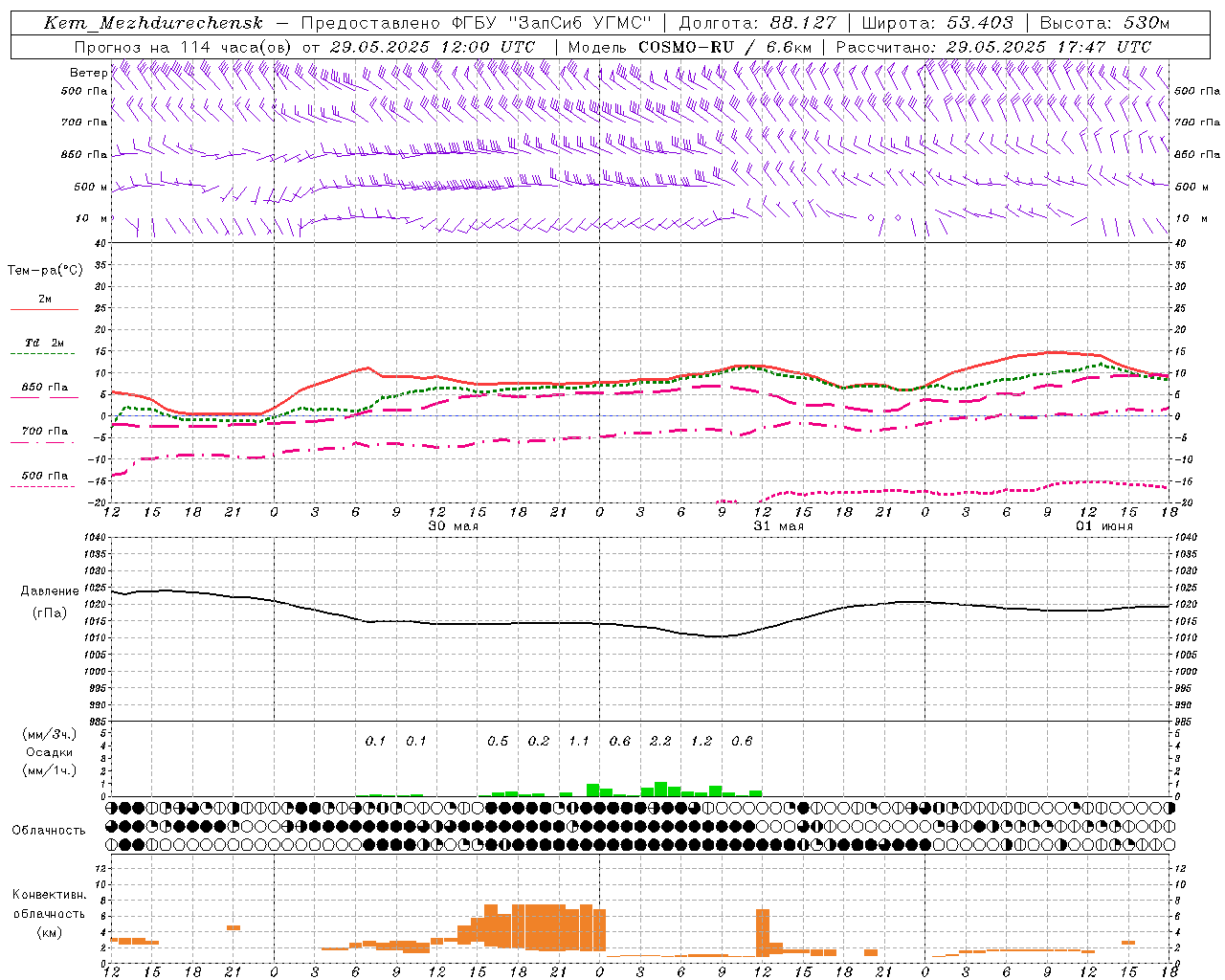1225x980 pixels.
Task: Click the 10 м wind level label on left
Action: (x=91, y=219)
